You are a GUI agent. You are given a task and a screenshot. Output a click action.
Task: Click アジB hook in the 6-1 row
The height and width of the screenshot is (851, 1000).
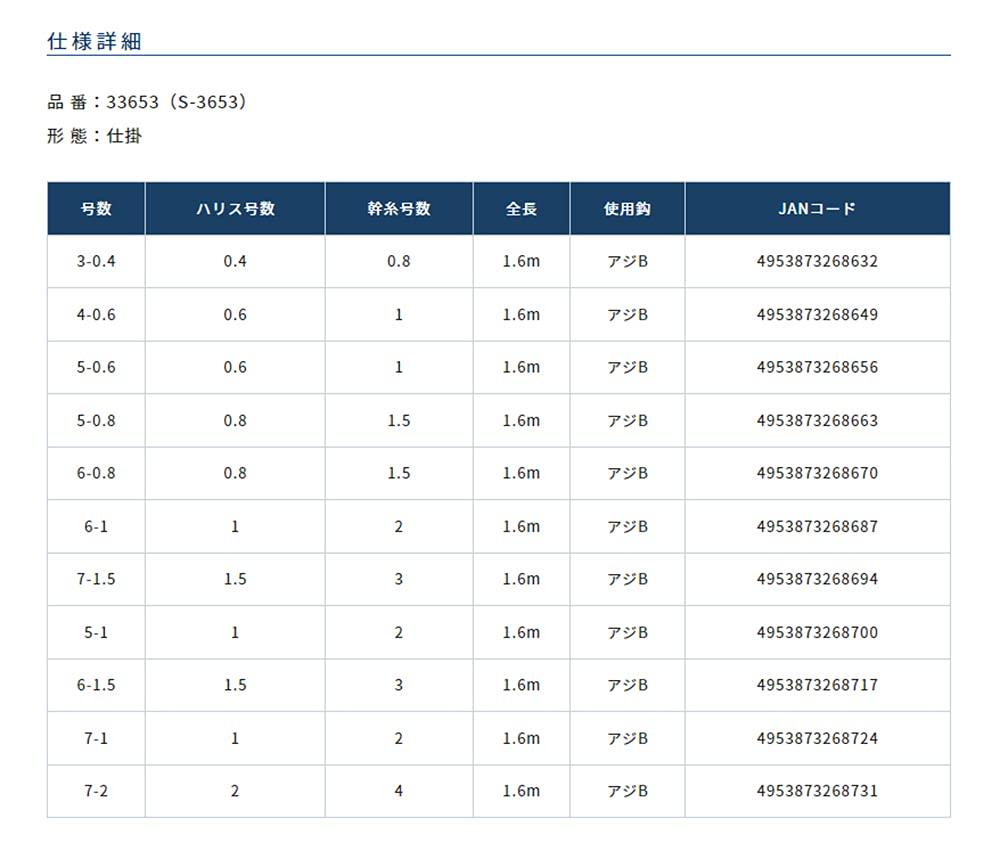coord(628,526)
